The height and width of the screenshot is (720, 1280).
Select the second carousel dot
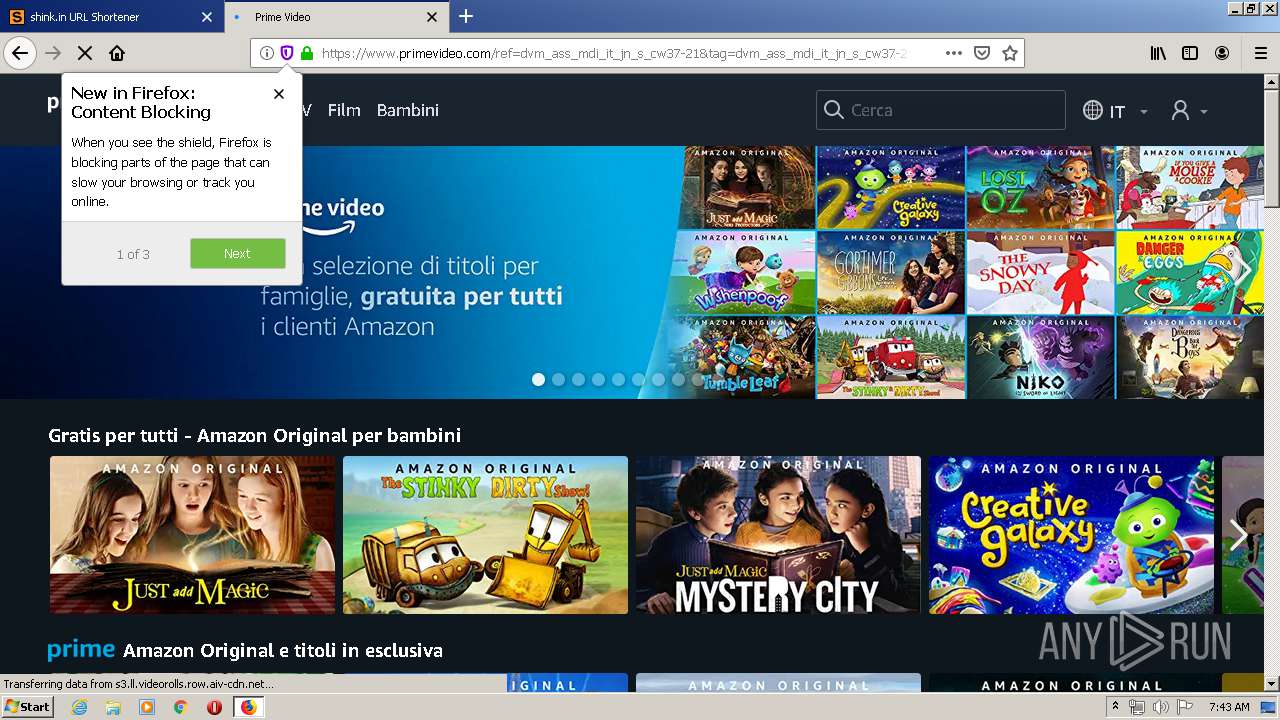pyautogui.click(x=558, y=379)
